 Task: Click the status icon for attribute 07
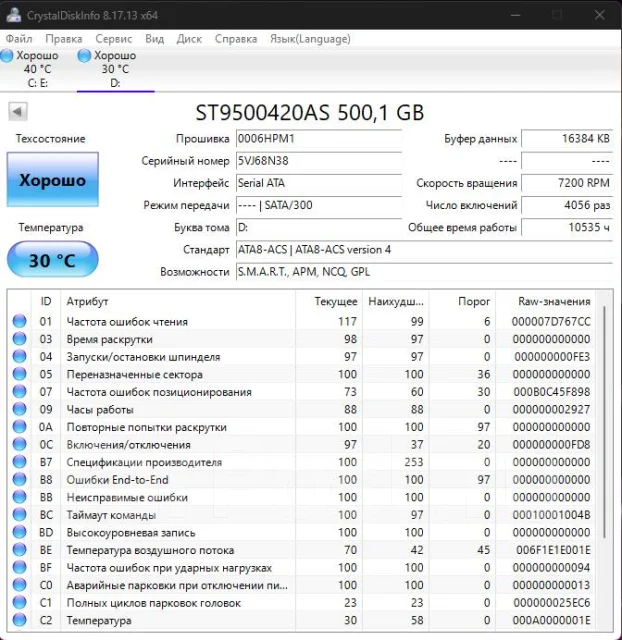(19, 391)
